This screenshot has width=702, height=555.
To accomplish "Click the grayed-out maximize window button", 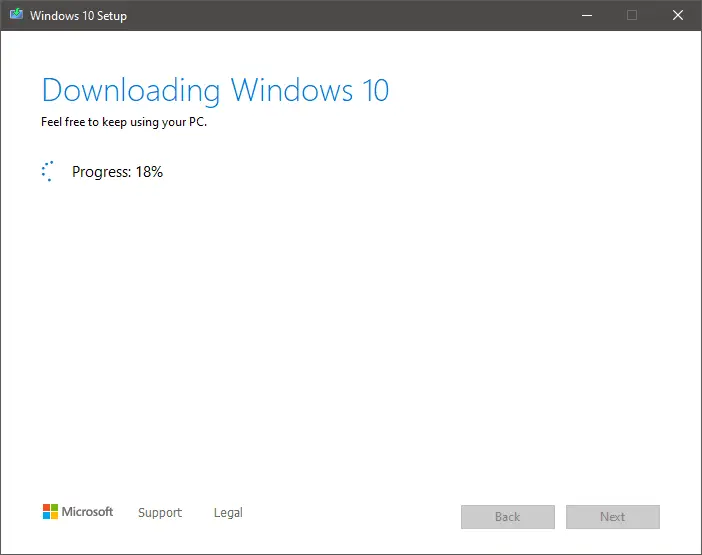I will (632, 15).
